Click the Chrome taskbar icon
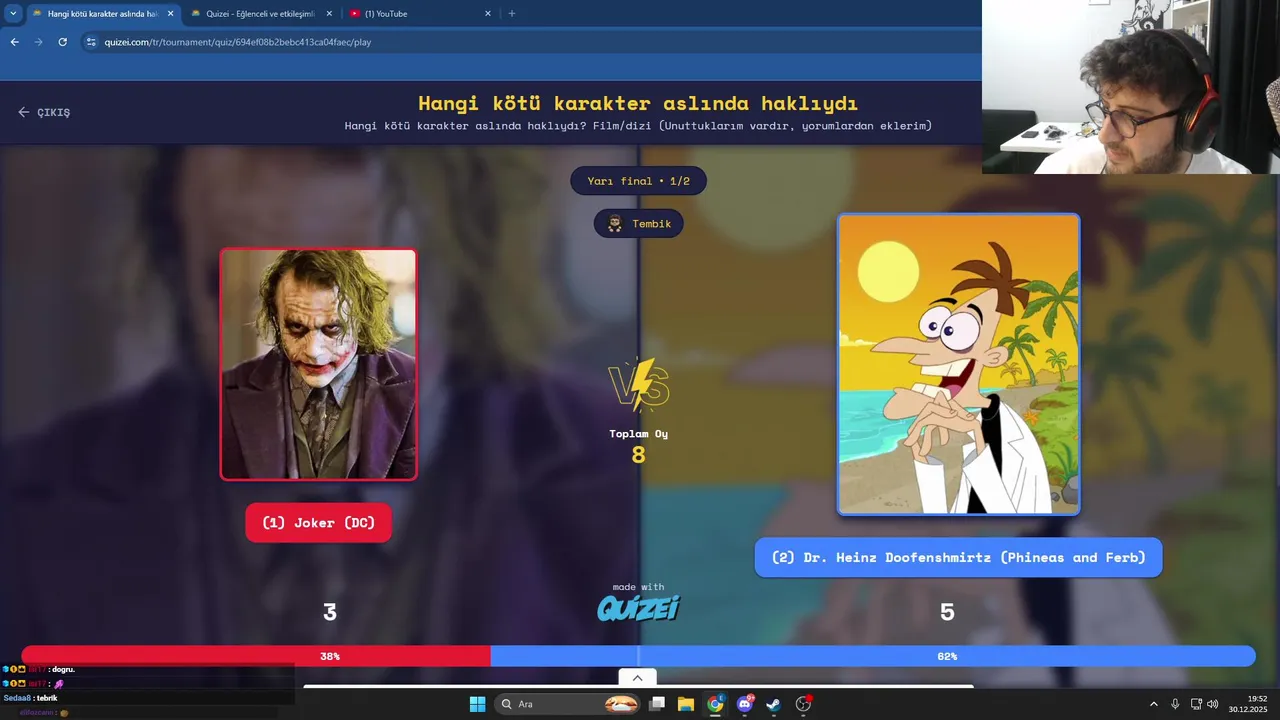 click(x=715, y=704)
